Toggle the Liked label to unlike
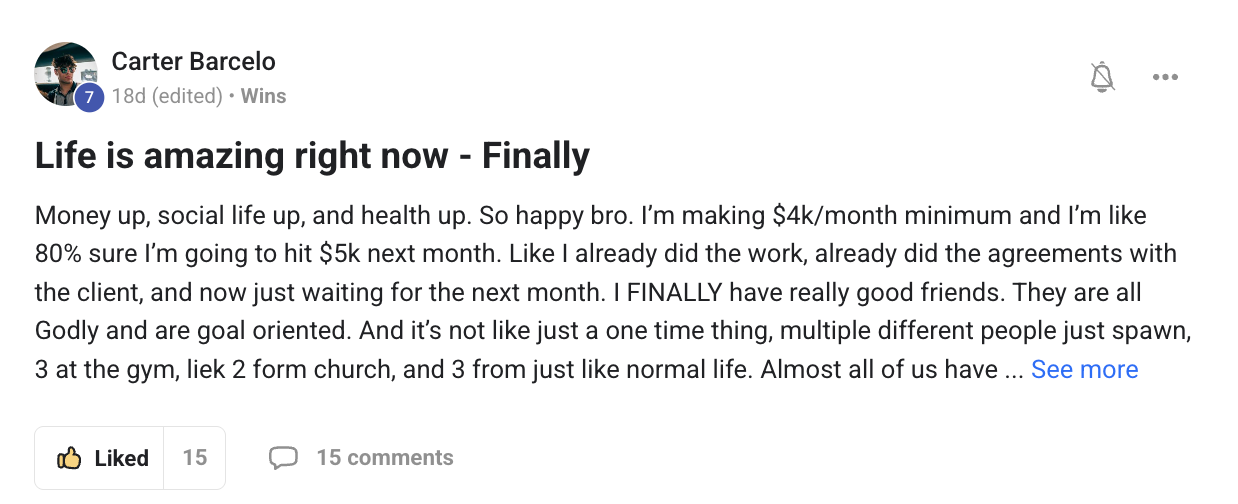 click(121, 458)
